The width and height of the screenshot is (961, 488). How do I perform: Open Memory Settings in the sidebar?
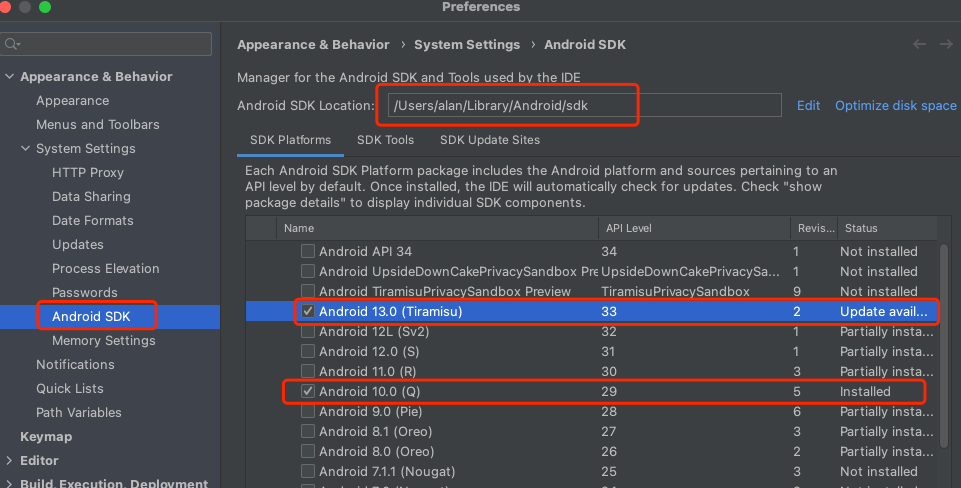(103, 341)
